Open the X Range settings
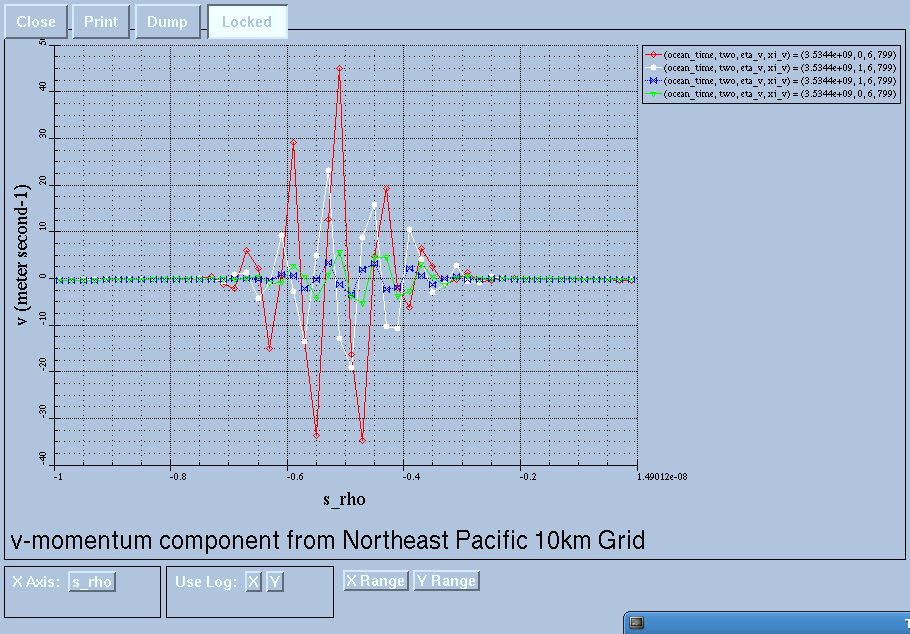The width and height of the screenshot is (910, 634). pyautogui.click(x=375, y=581)
